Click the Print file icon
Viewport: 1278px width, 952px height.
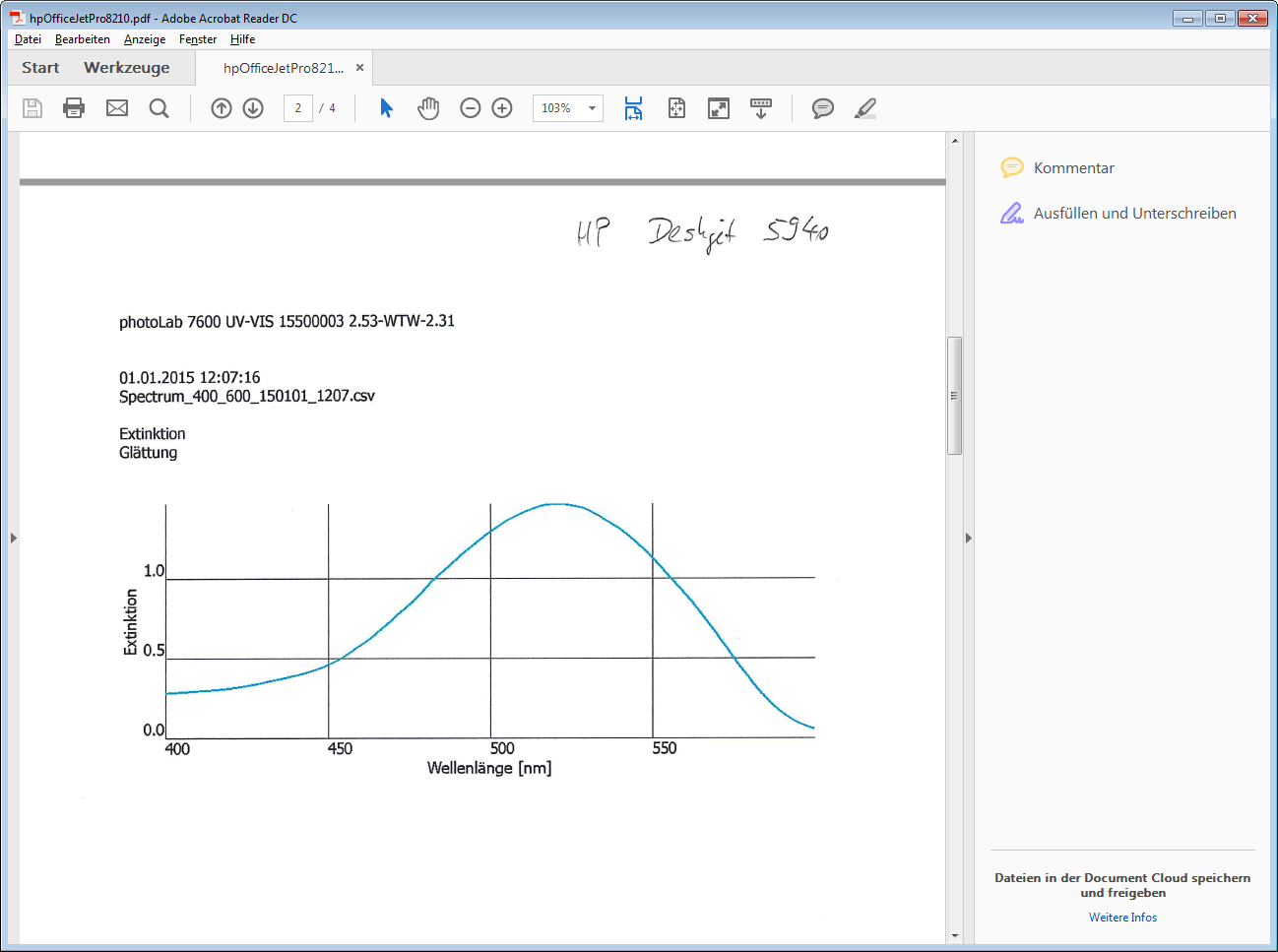(74, 108)
